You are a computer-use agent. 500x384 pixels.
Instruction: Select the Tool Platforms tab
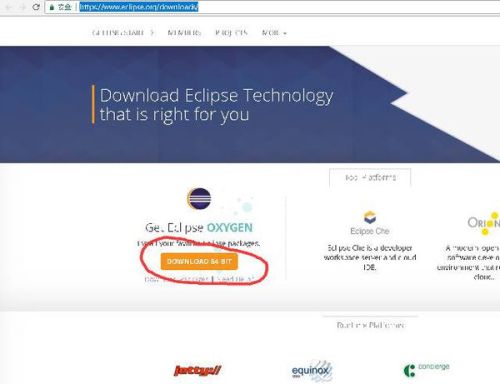(x=370, y=178)
